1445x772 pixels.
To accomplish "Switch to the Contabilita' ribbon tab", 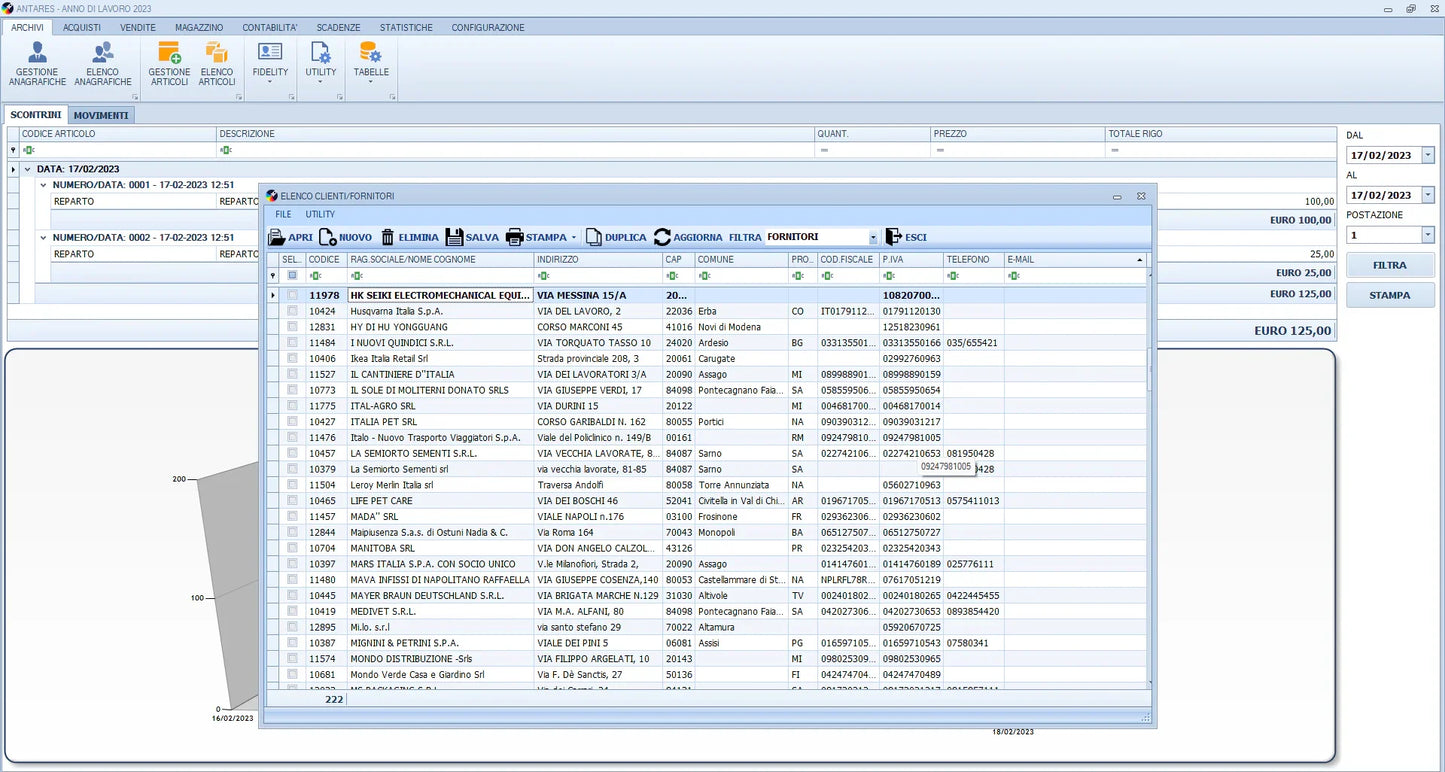I will click(x=270, y=27).
